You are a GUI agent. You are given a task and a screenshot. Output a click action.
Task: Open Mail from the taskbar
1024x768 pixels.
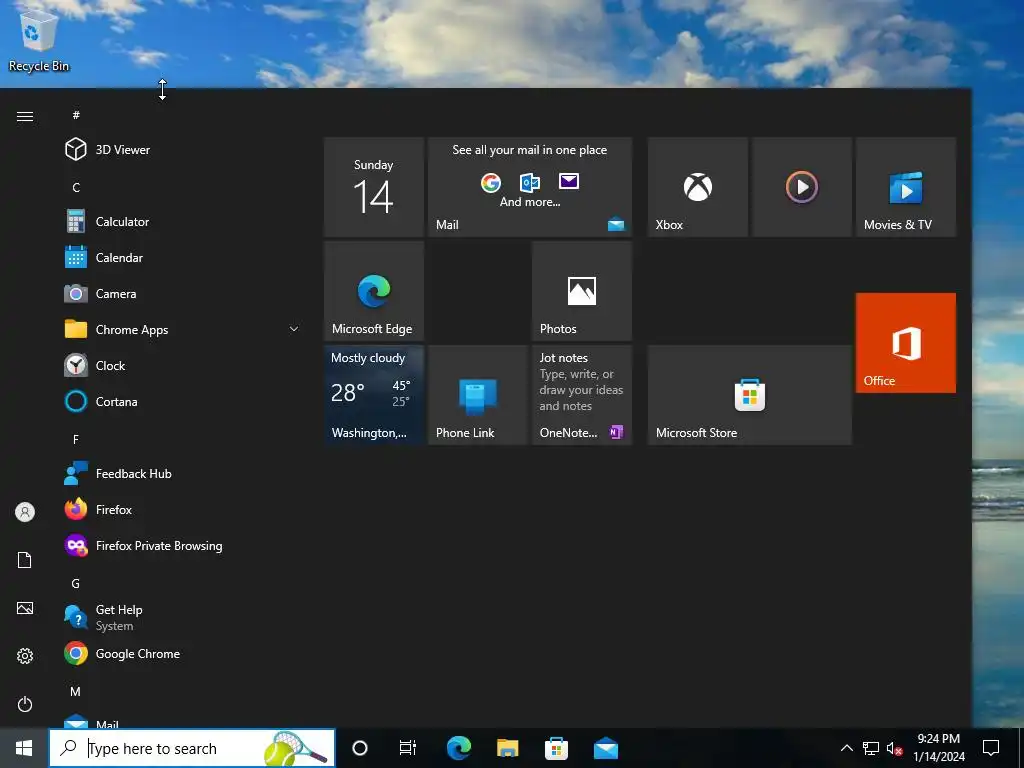coord(605,748)
